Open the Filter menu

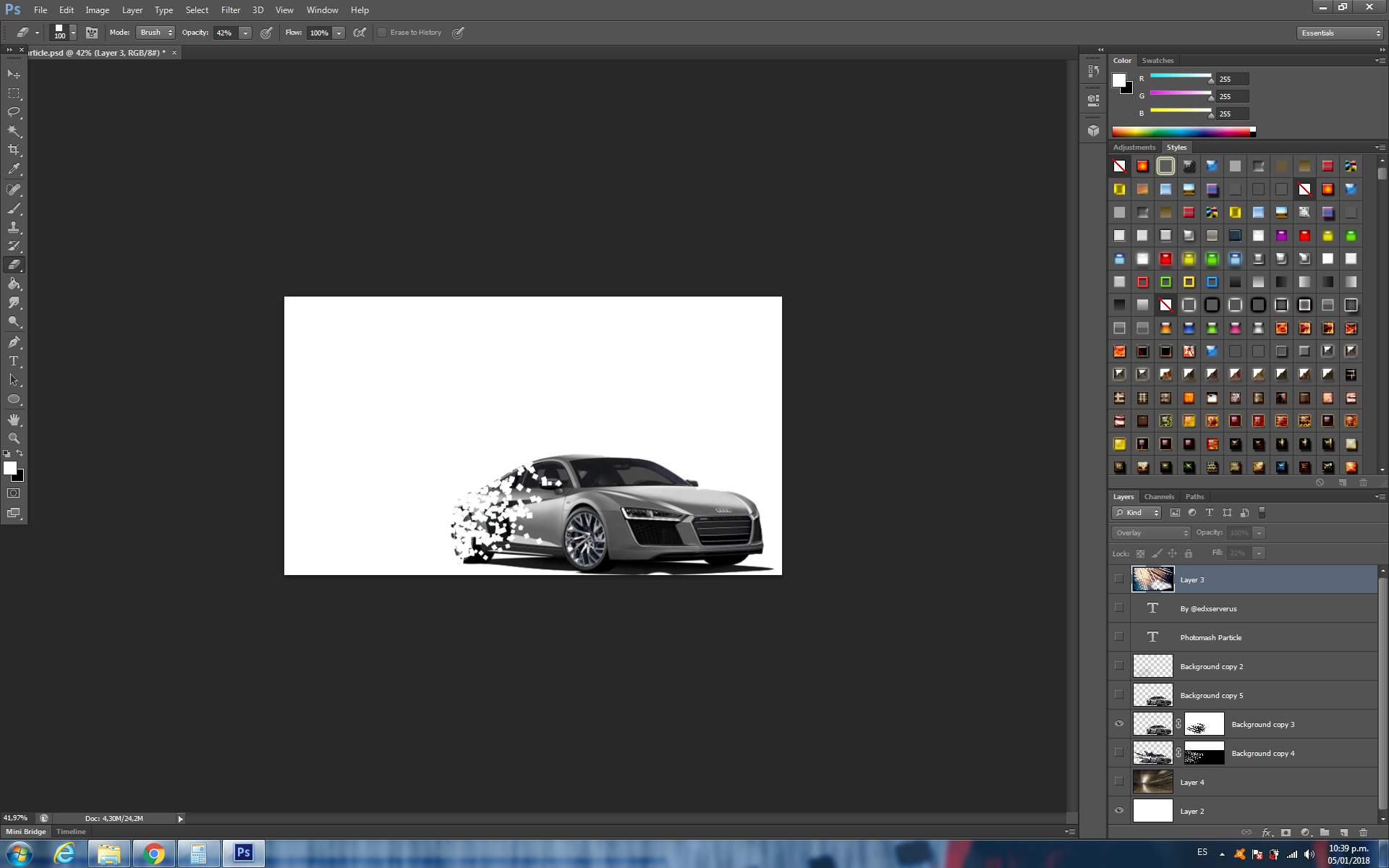230,10
